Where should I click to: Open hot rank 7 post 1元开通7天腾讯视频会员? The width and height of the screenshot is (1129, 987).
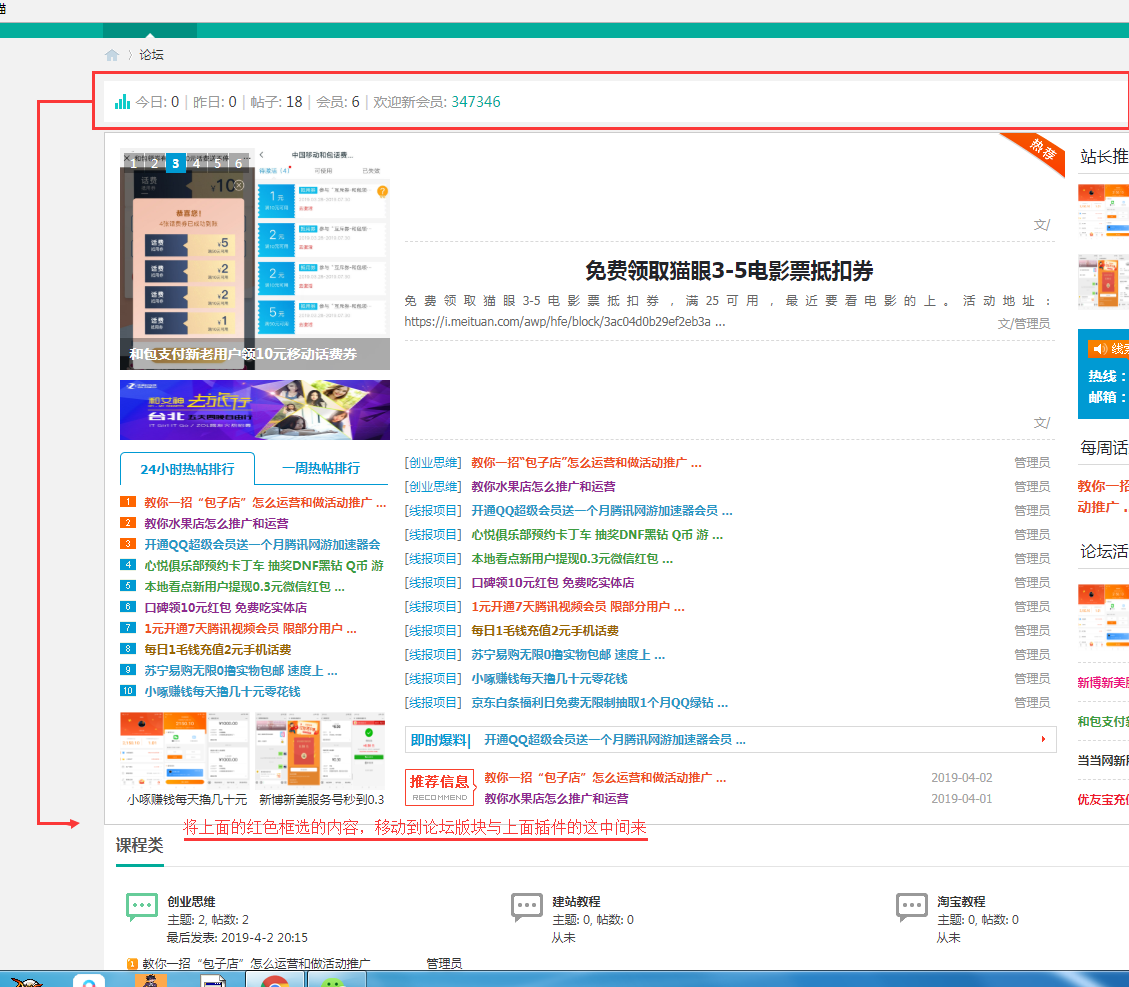[x=251, y=628]
